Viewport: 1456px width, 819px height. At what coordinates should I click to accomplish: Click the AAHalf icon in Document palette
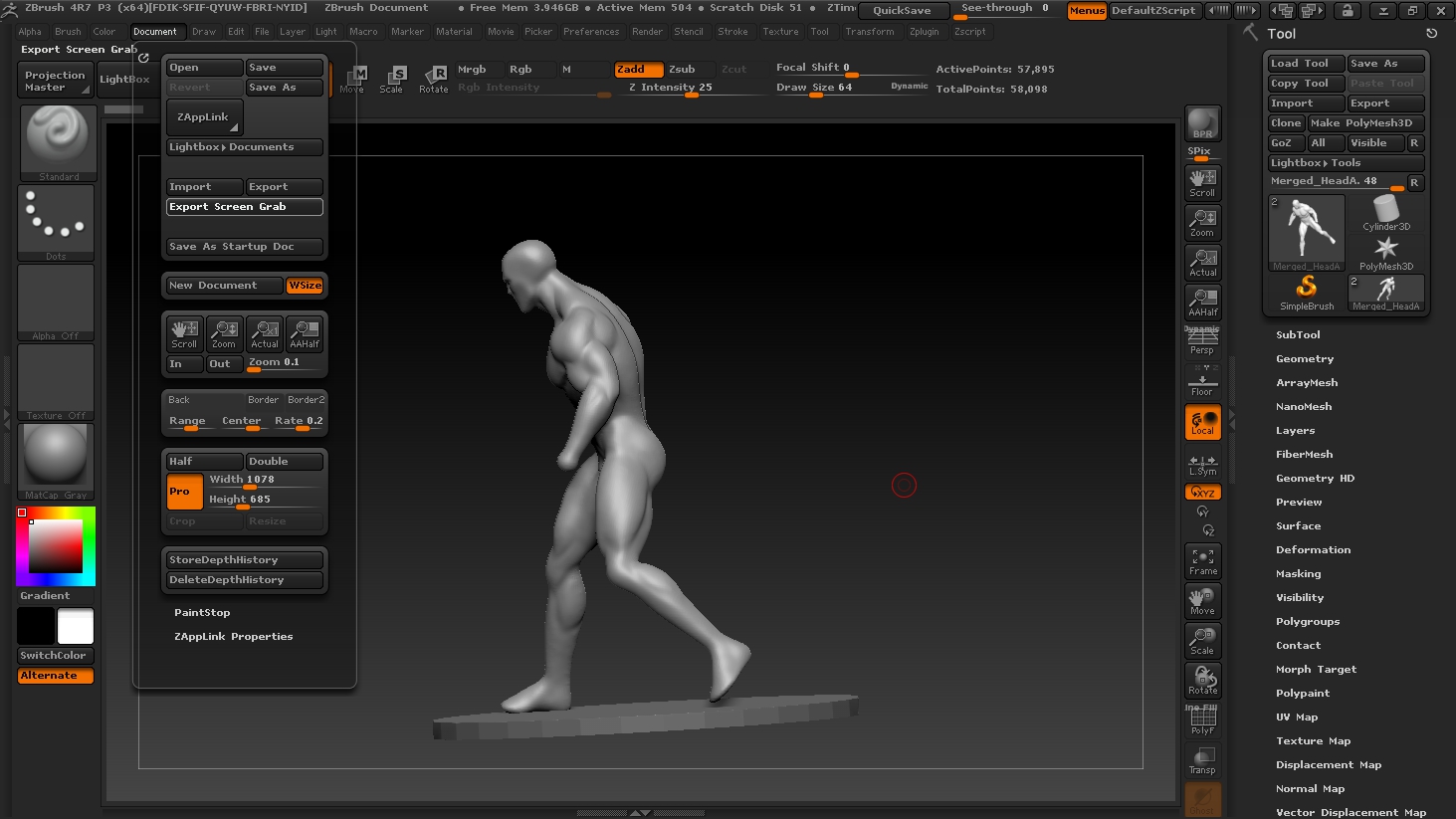[x=305, y=333]
